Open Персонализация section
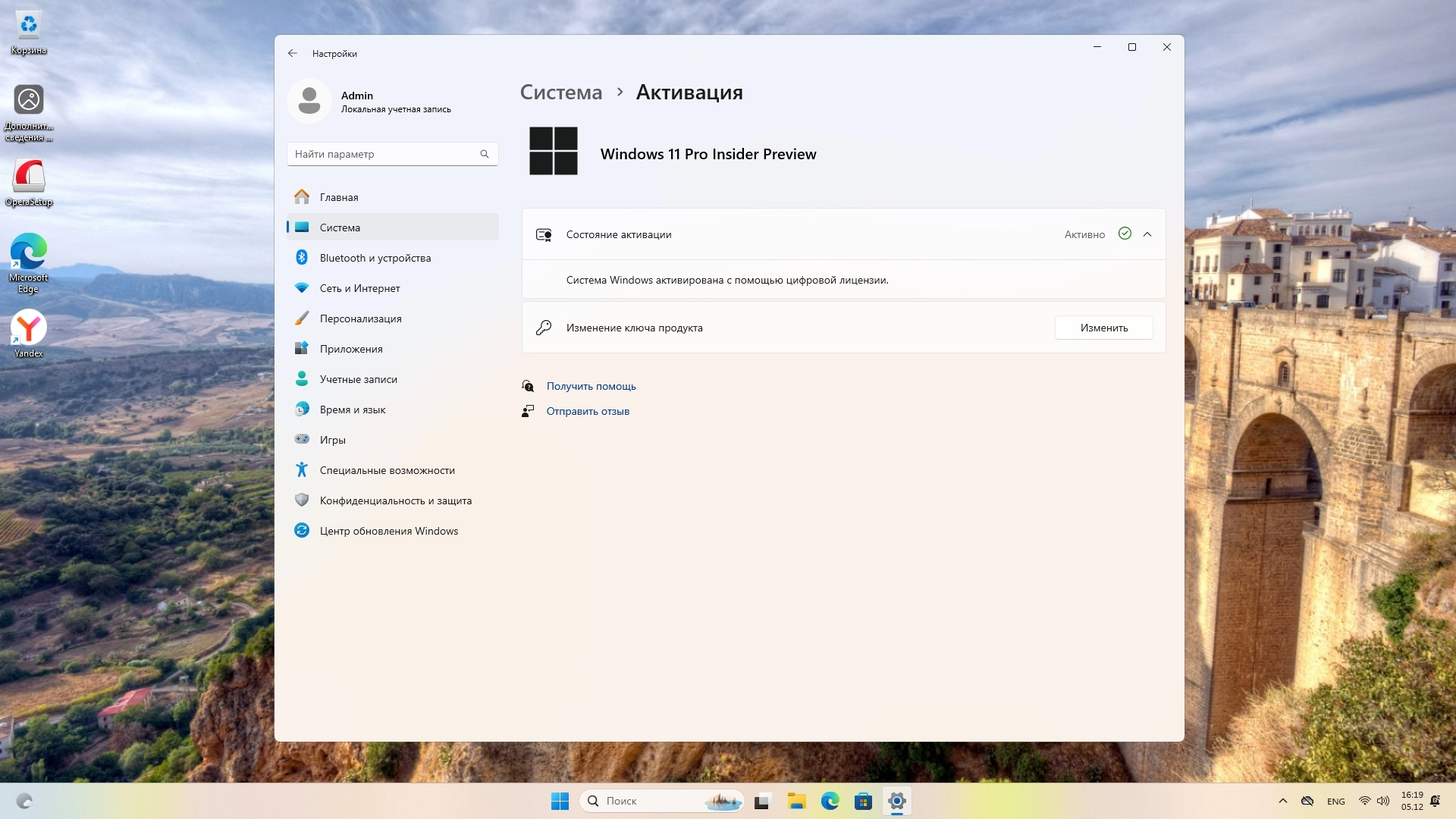Image resolution: width=1456 pixels, height=819 pixels. click(360, 318)
